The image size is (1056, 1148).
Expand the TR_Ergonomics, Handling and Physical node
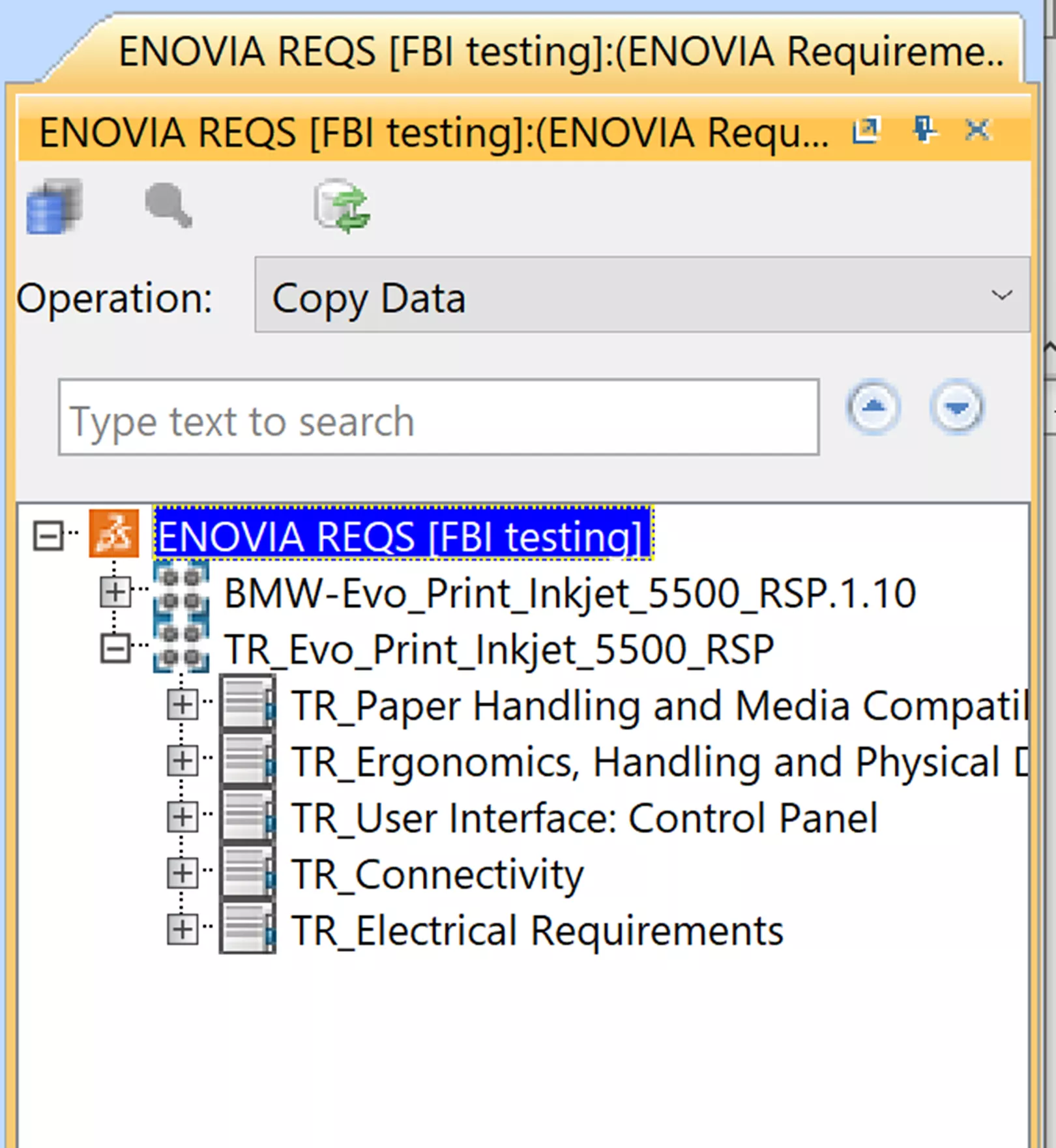(x=182, y=761)
